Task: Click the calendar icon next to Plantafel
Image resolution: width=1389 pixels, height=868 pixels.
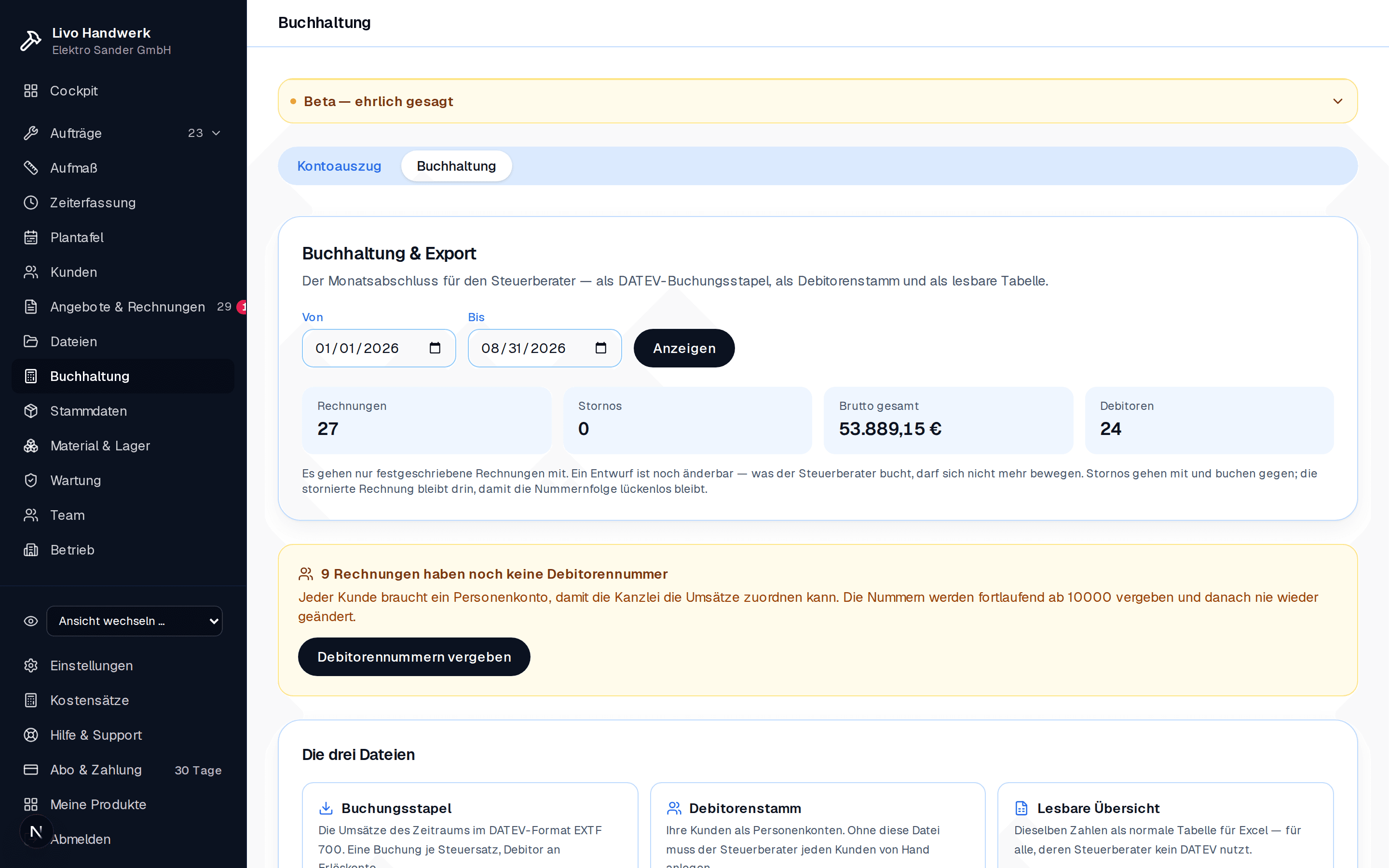Action: click(x=31, y=237)
